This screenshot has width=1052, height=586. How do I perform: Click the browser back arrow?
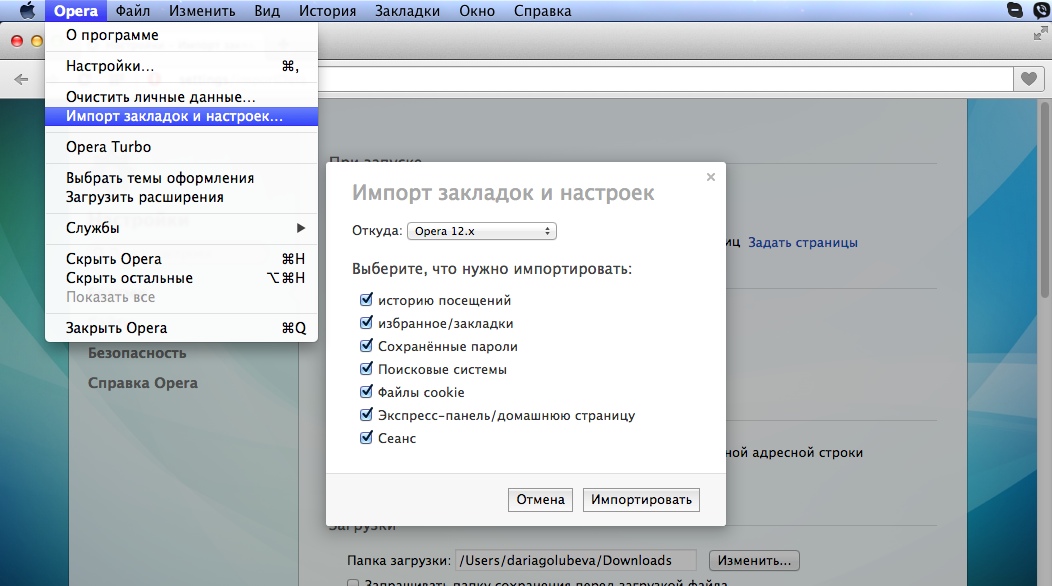[x=21, y=79]
